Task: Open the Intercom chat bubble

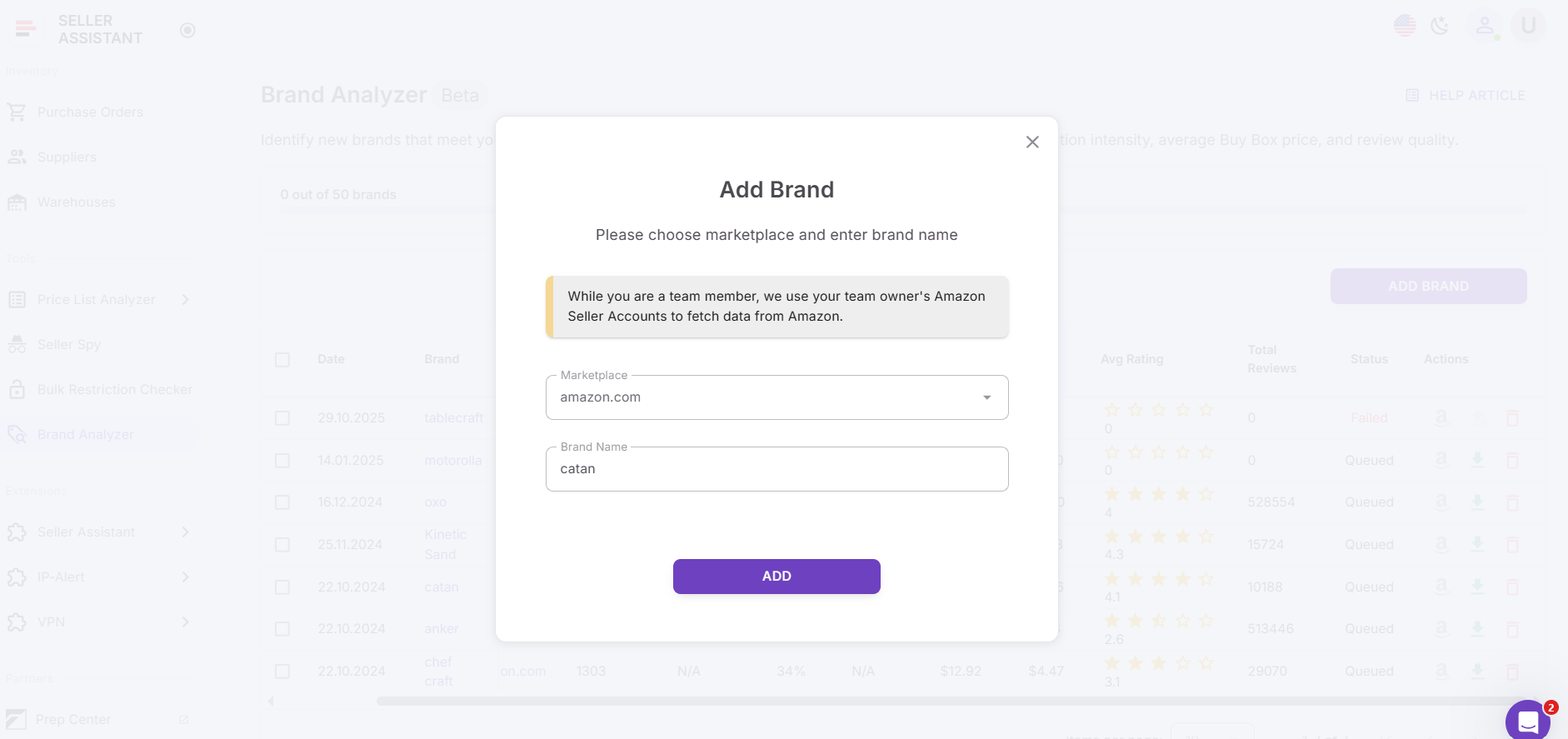Action: coord(1529,720)
